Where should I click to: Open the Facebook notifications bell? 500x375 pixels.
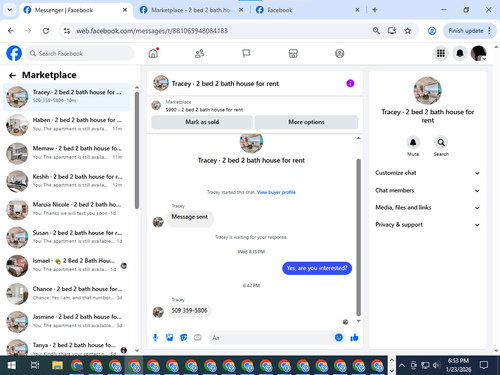click(x=460, y=53)
